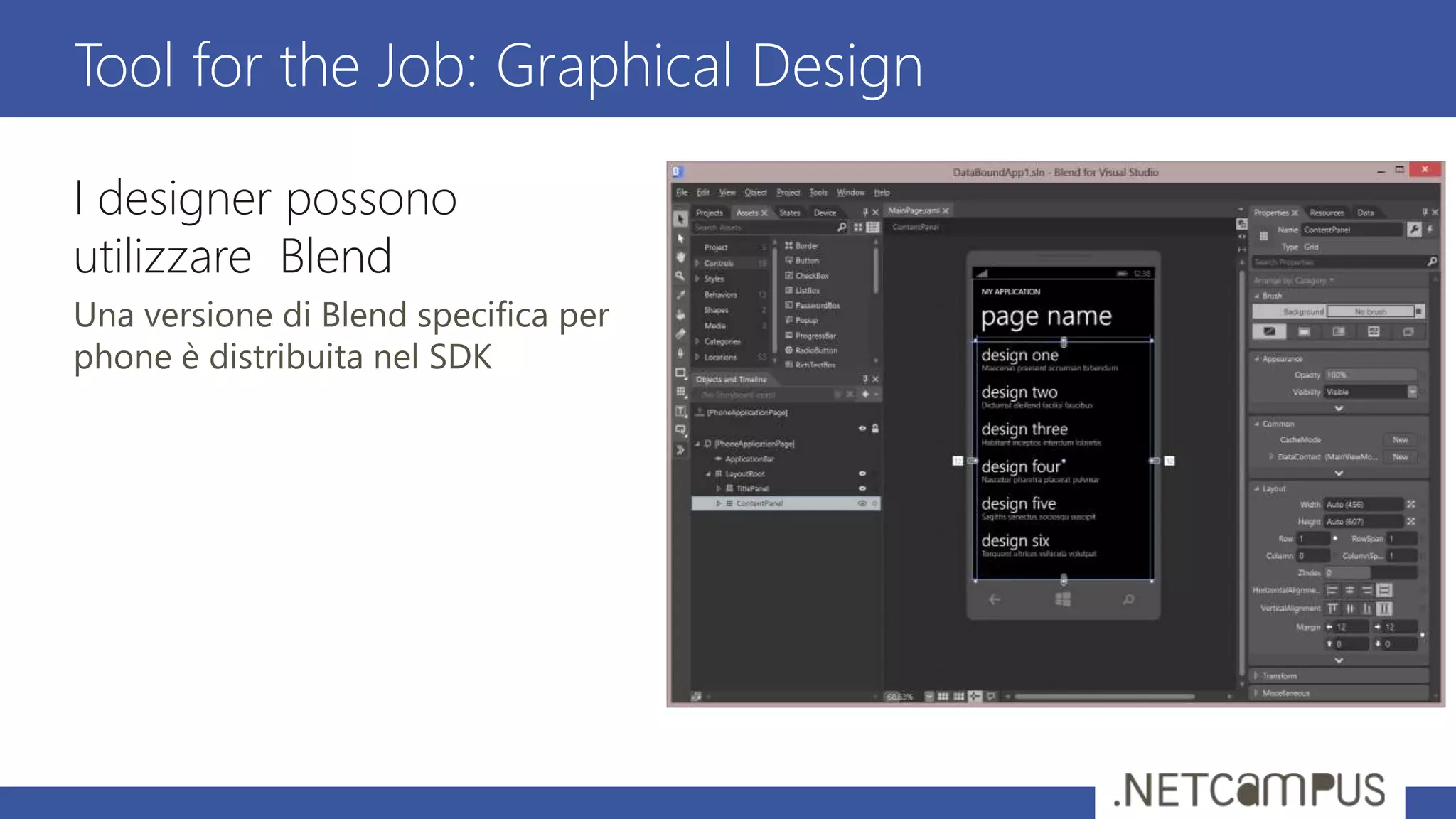This screenshot has height=819, width=1456.
Task: Expand the ContentPanel tree node
Action: pyautogui.click(x=719, y=503)
